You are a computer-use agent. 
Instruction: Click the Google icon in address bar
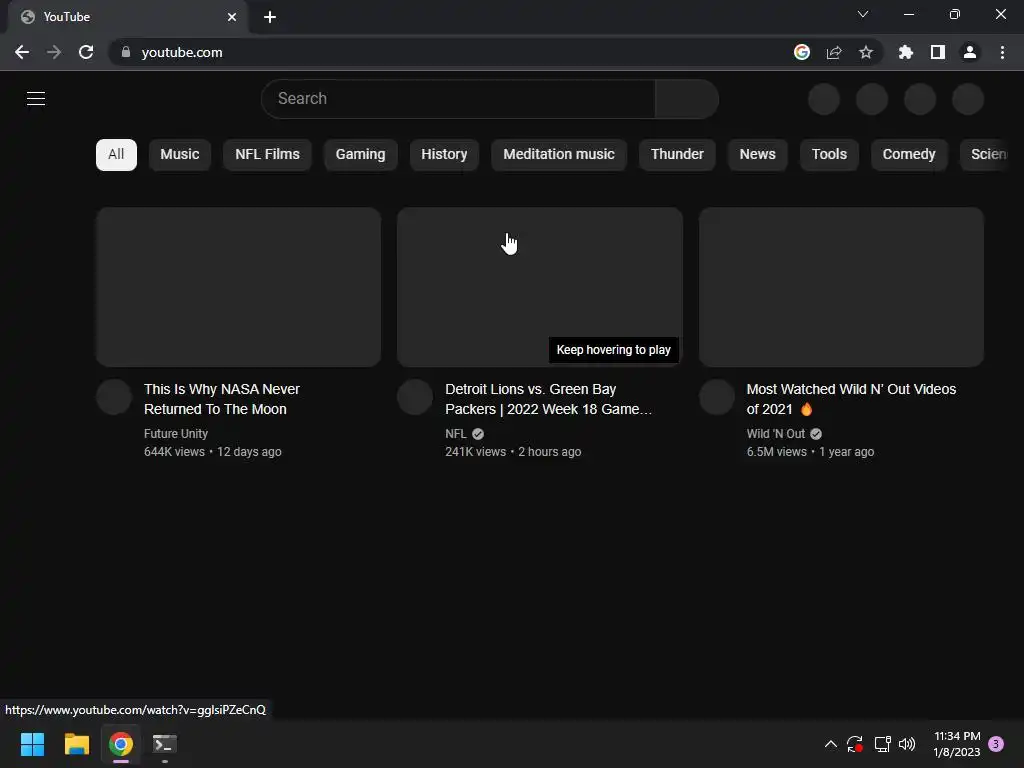[802, 52]
